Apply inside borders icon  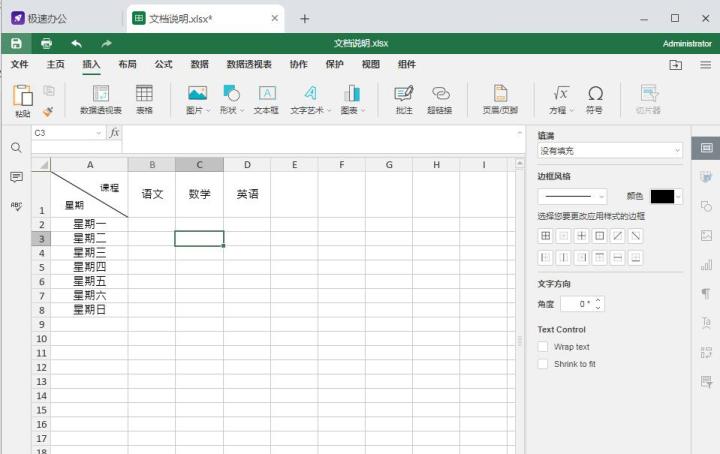(581, 236)
